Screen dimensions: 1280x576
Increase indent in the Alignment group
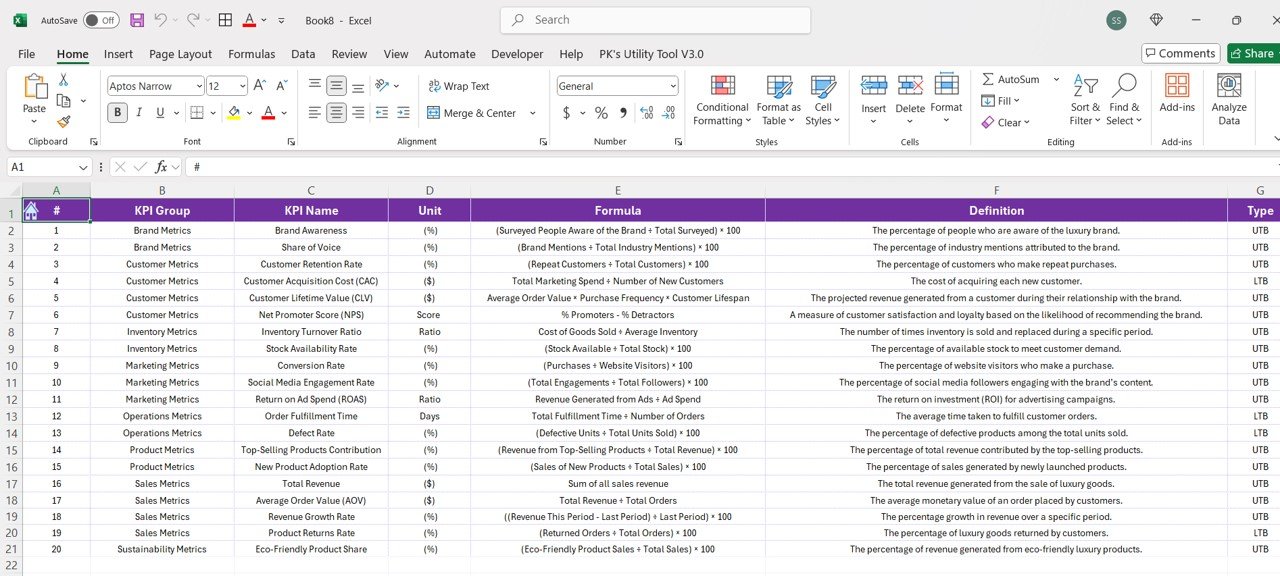[403, 113]
